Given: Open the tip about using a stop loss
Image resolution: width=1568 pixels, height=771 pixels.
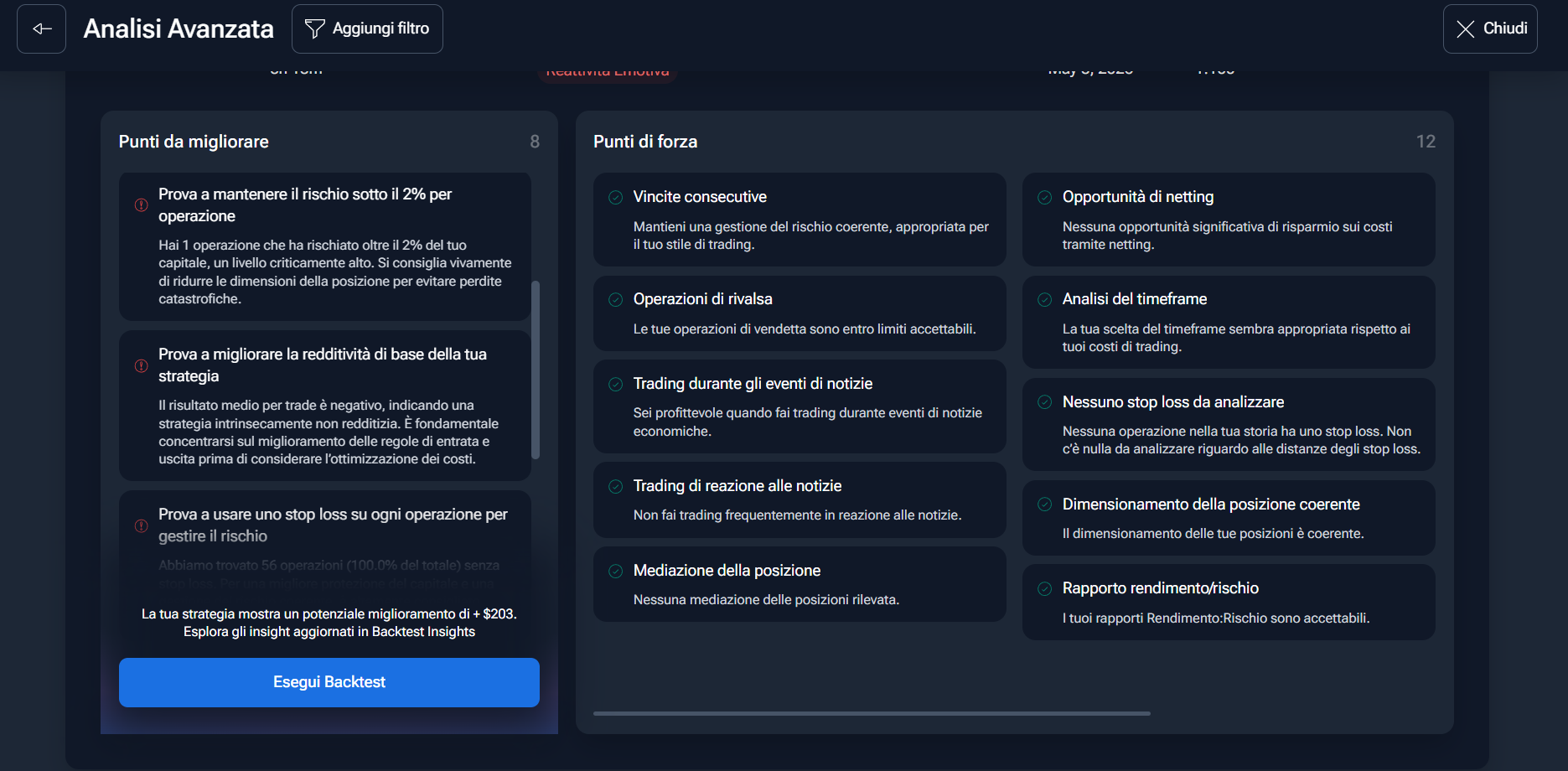Looking at the screenshot, I should tap(325, 541).
